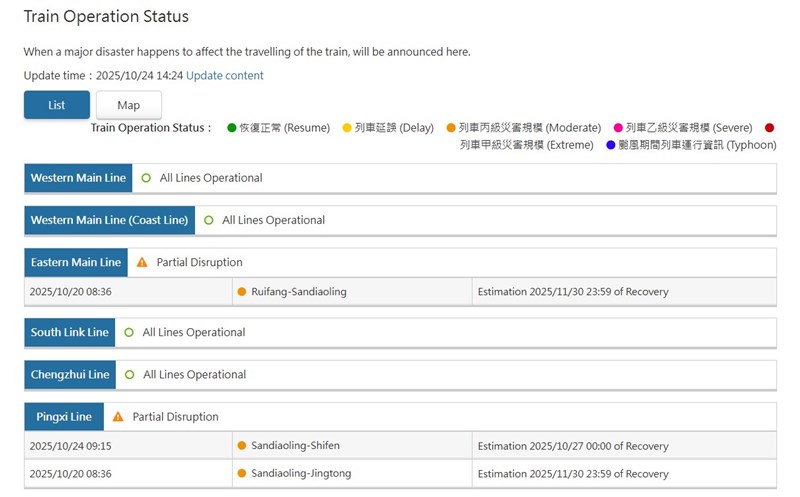Click the Pingxi Line warning triangle icon

click(118, 417)
